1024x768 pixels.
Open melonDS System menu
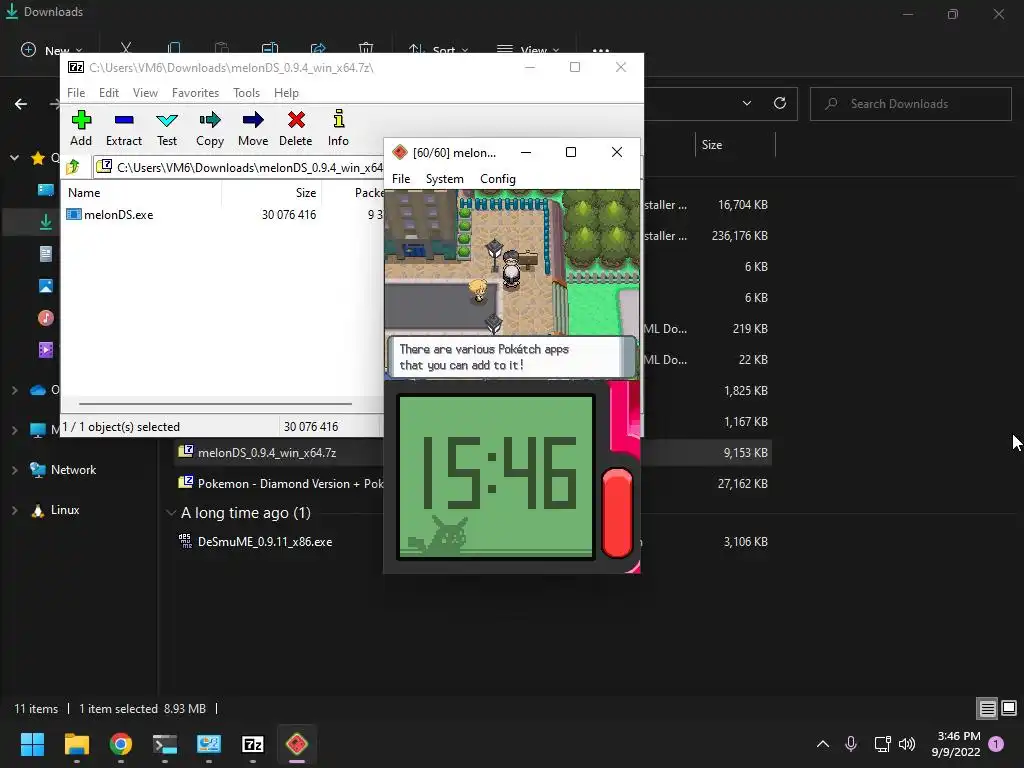pyautogui.click(x=445, y=179)
